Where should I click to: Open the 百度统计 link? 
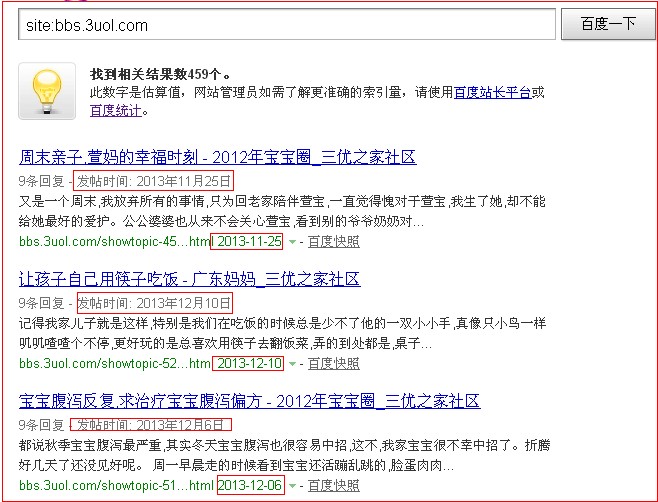(116, 110)
